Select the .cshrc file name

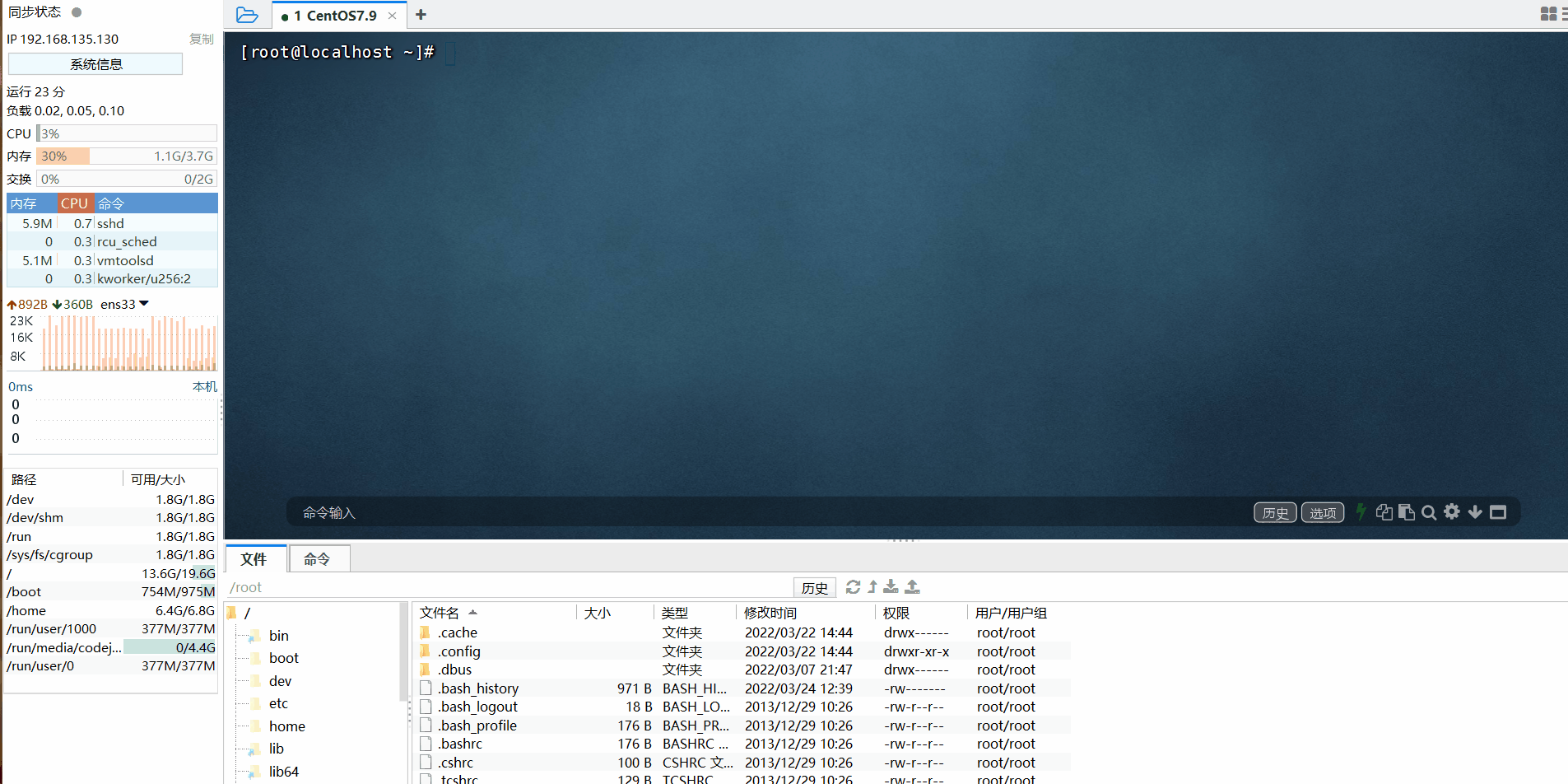tap(455, 763)
